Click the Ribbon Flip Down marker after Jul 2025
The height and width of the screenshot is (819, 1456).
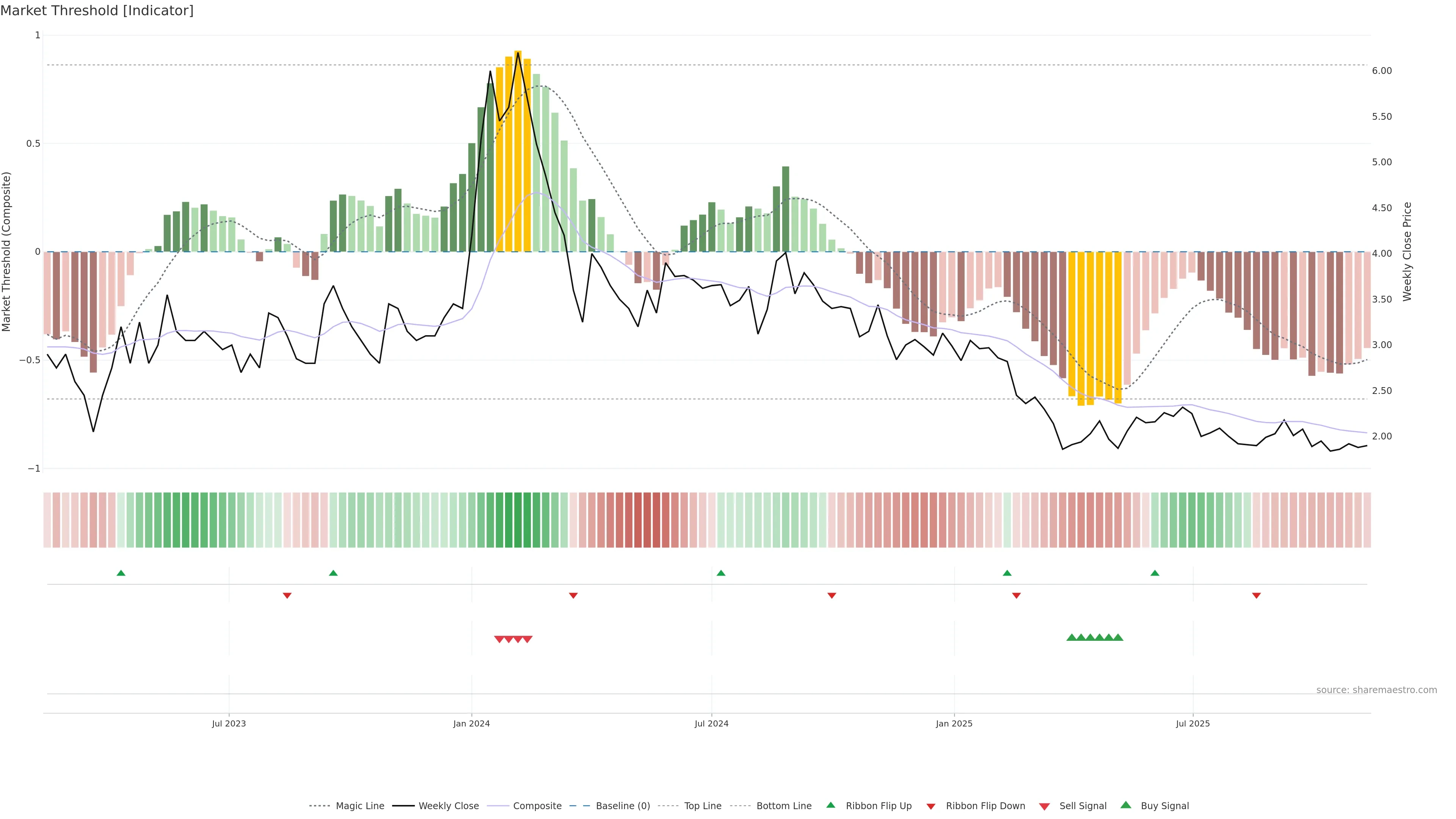point(1257,596)
